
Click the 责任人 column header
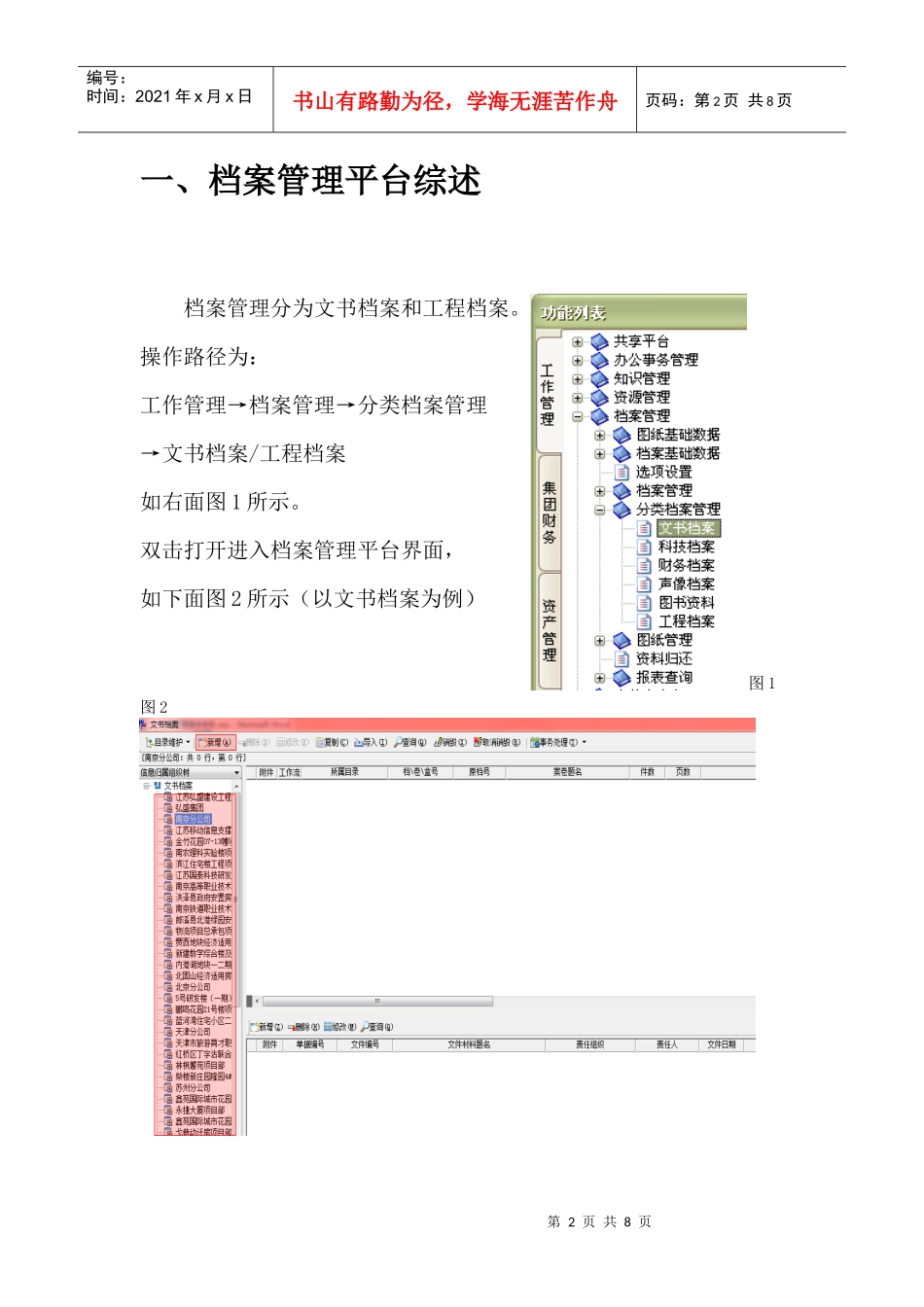pos(666,1045)
